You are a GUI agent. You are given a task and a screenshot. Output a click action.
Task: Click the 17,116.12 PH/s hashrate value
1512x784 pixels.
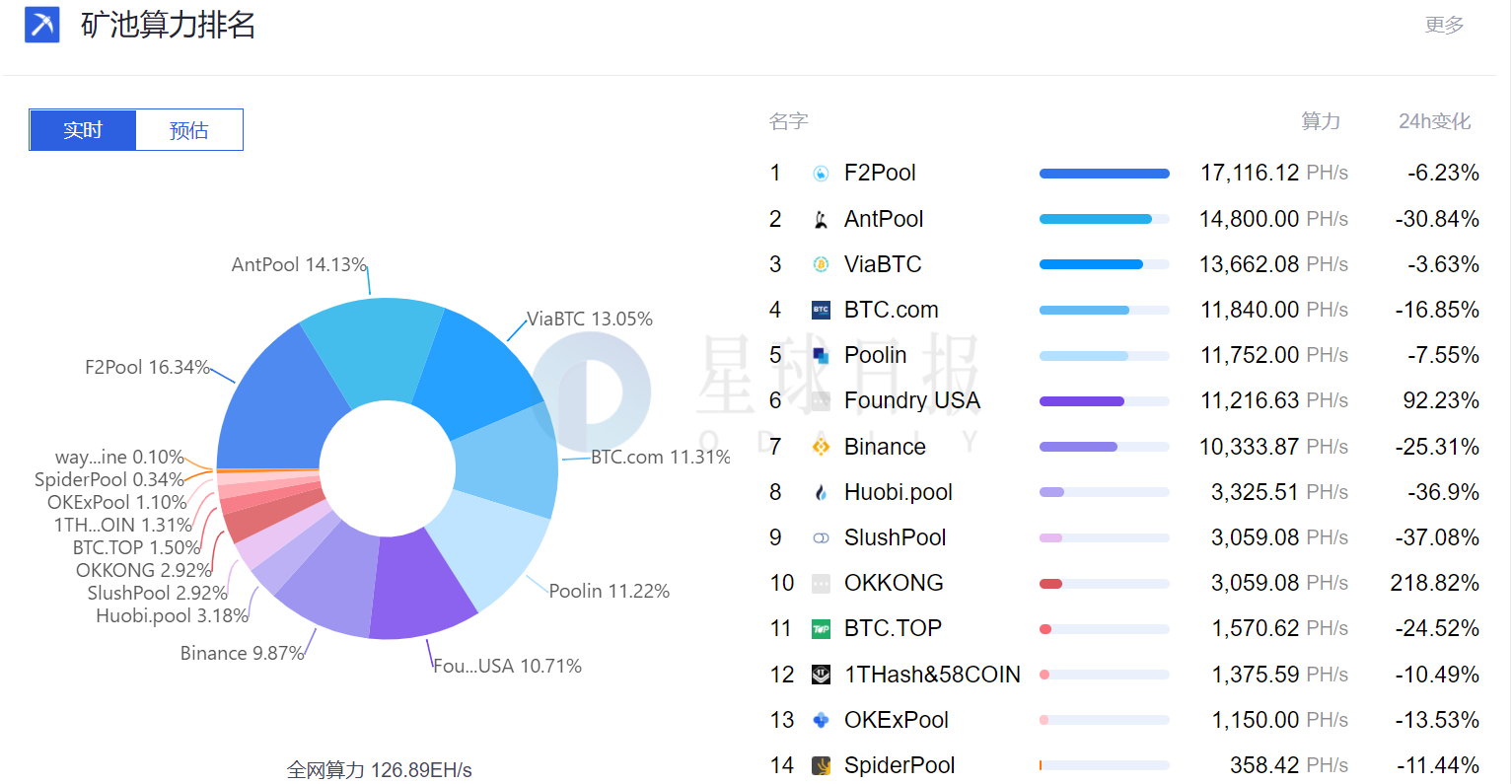point(1274,173)
